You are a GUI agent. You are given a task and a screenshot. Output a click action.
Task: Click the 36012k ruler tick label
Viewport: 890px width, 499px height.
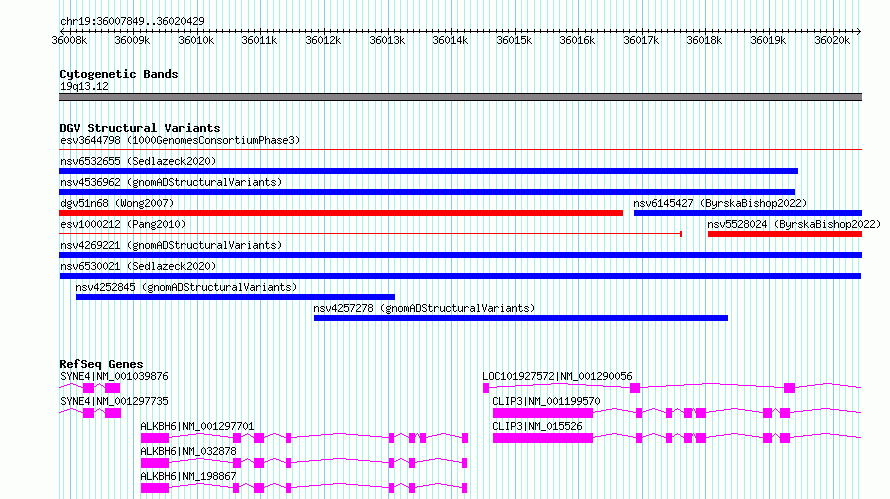click(324, 40)
